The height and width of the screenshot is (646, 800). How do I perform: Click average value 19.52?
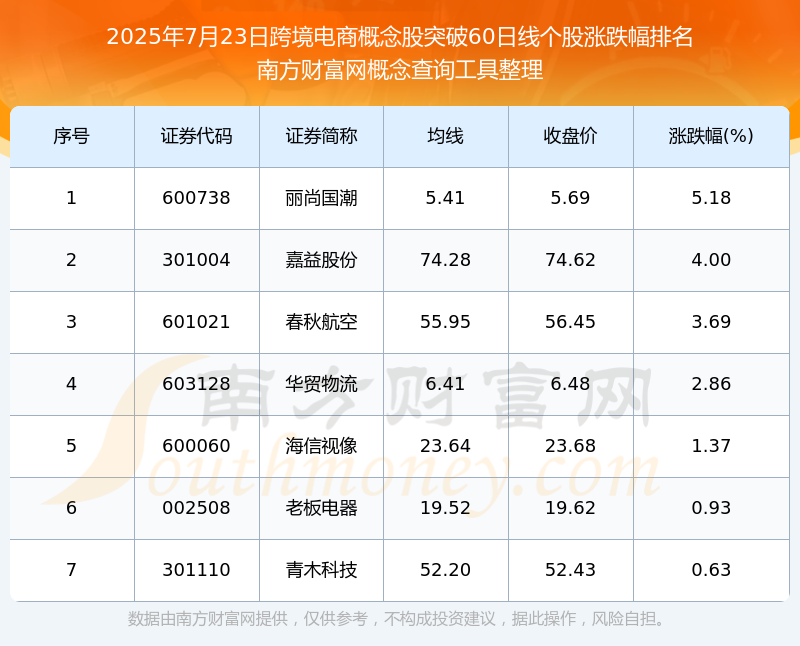click(x=445, y=508)
